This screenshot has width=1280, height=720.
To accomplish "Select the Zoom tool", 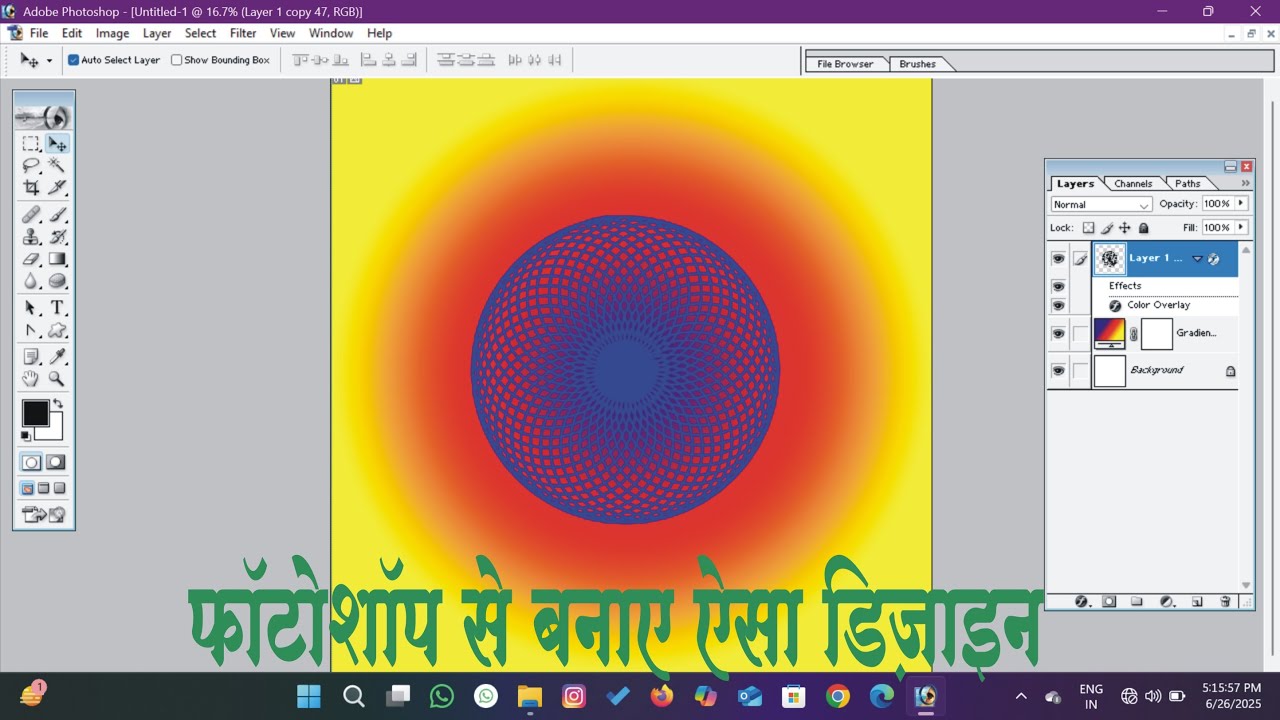I will click(57, 378).
